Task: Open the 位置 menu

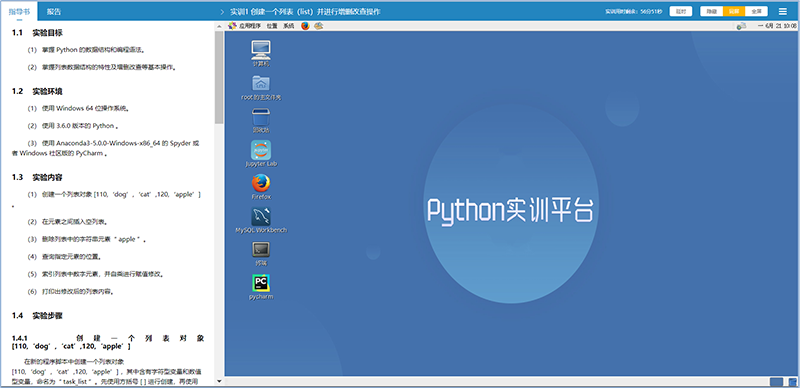Action: point(272,26)
